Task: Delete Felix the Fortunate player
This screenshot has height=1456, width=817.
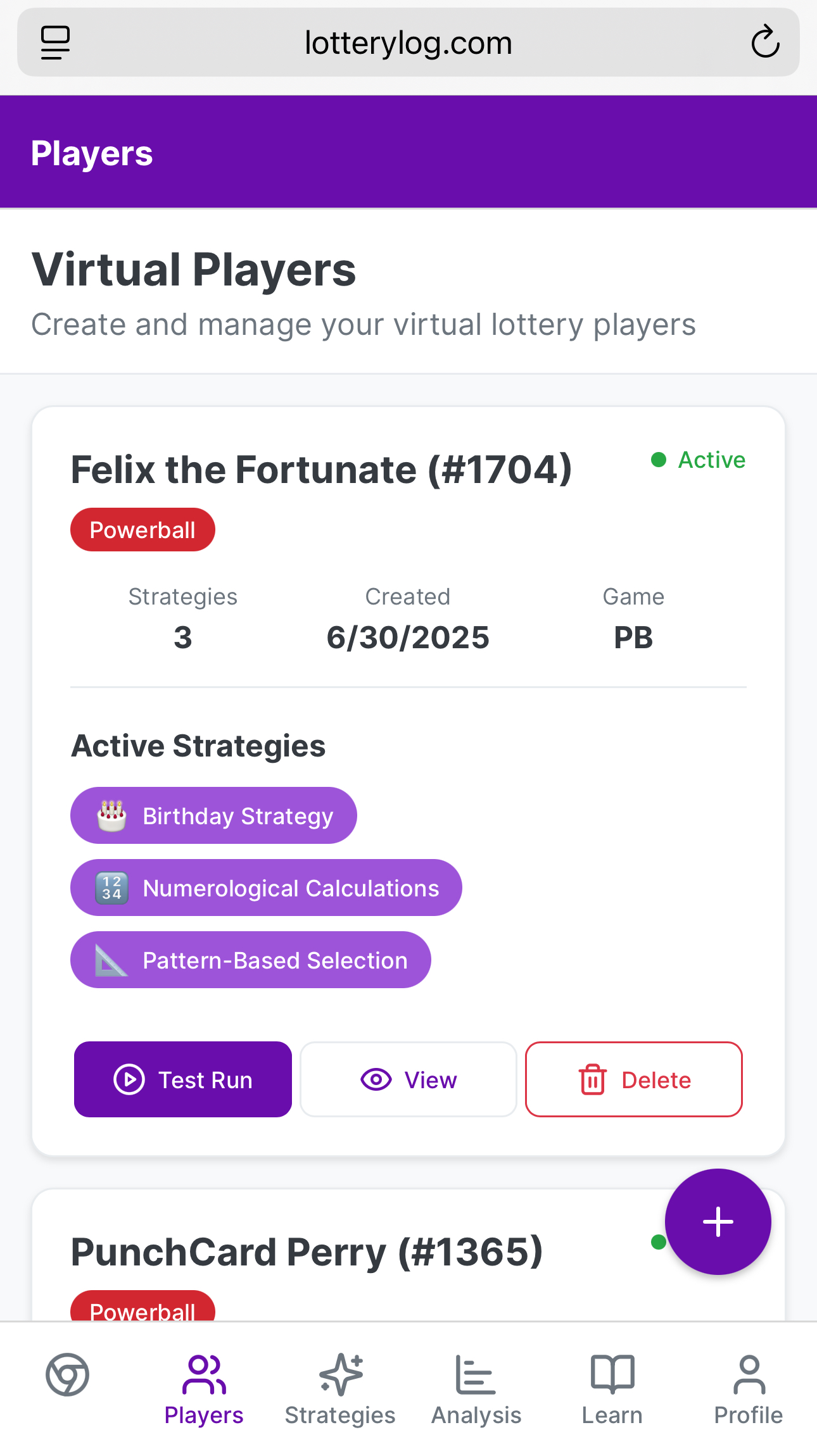Action: (x=633, y=1079)
